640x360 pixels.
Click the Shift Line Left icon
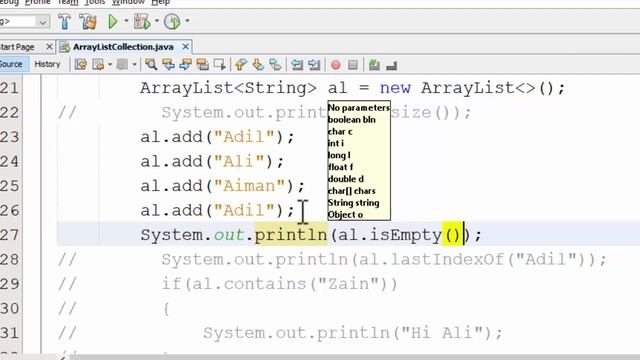click(297, 64)
